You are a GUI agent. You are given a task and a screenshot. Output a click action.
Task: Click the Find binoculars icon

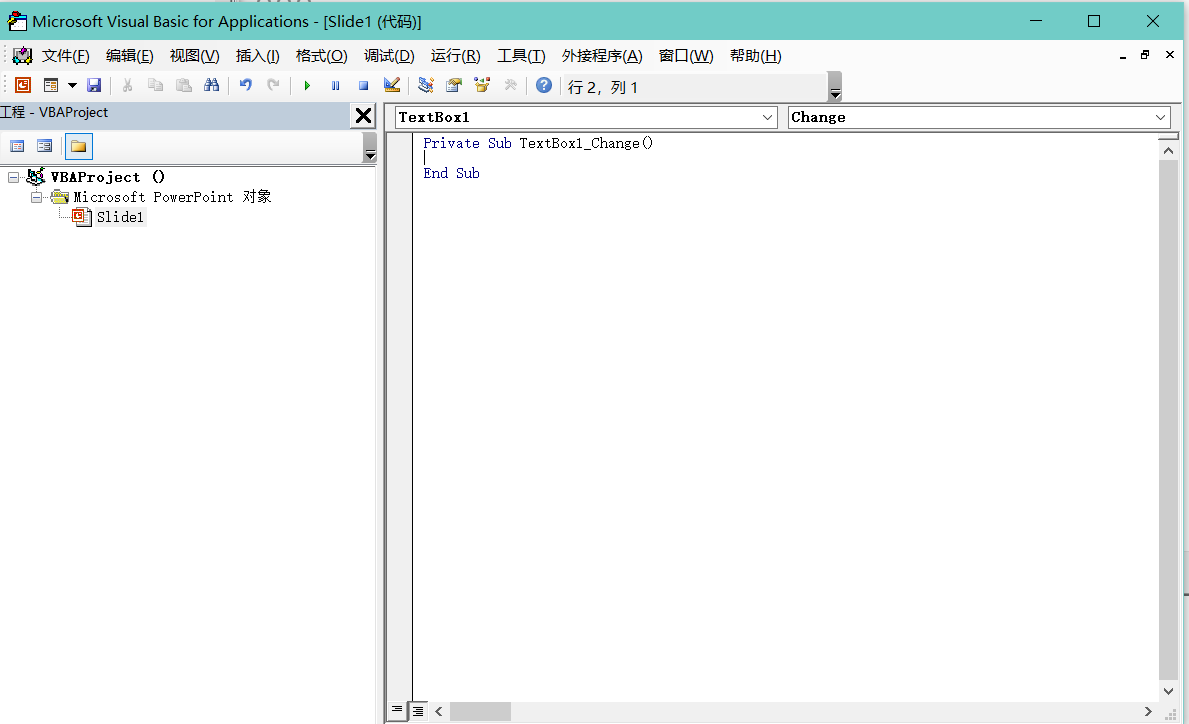212,86
